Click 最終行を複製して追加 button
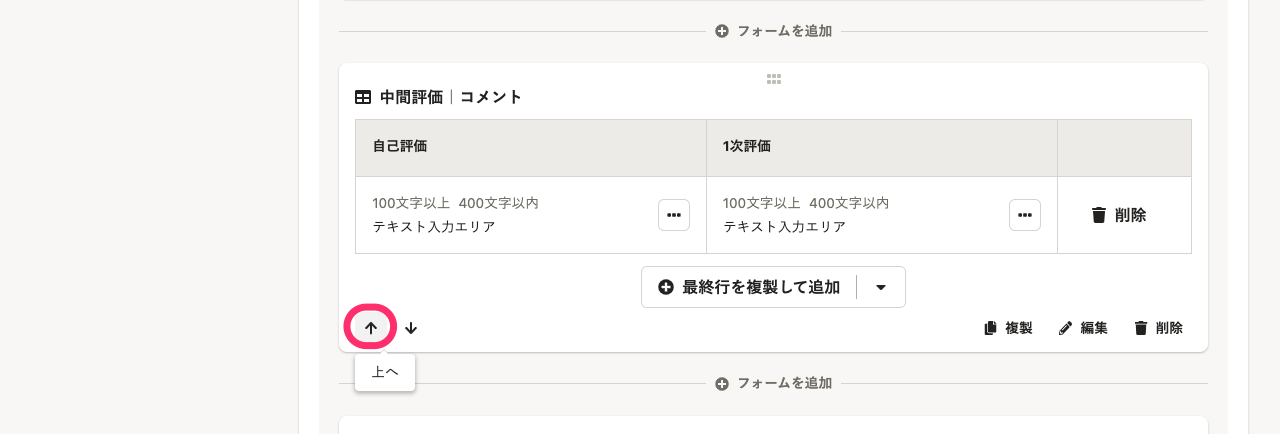This screenshot has width=1280, height=434. point(749,287)
